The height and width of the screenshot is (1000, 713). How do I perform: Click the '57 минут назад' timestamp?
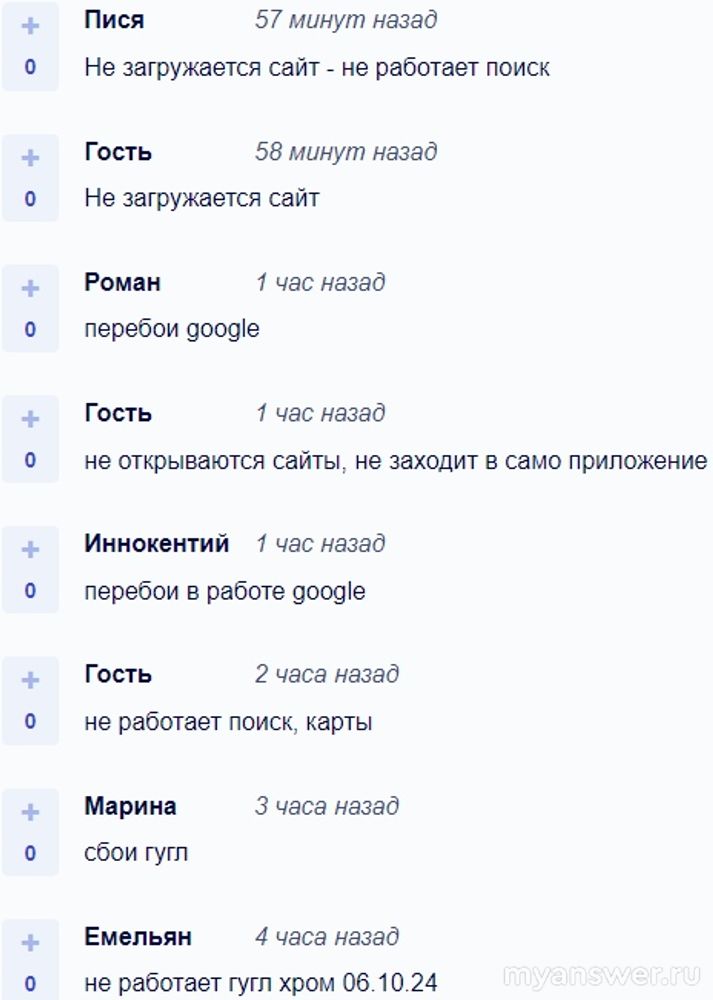pyautogui.click(x=346, y=20)
